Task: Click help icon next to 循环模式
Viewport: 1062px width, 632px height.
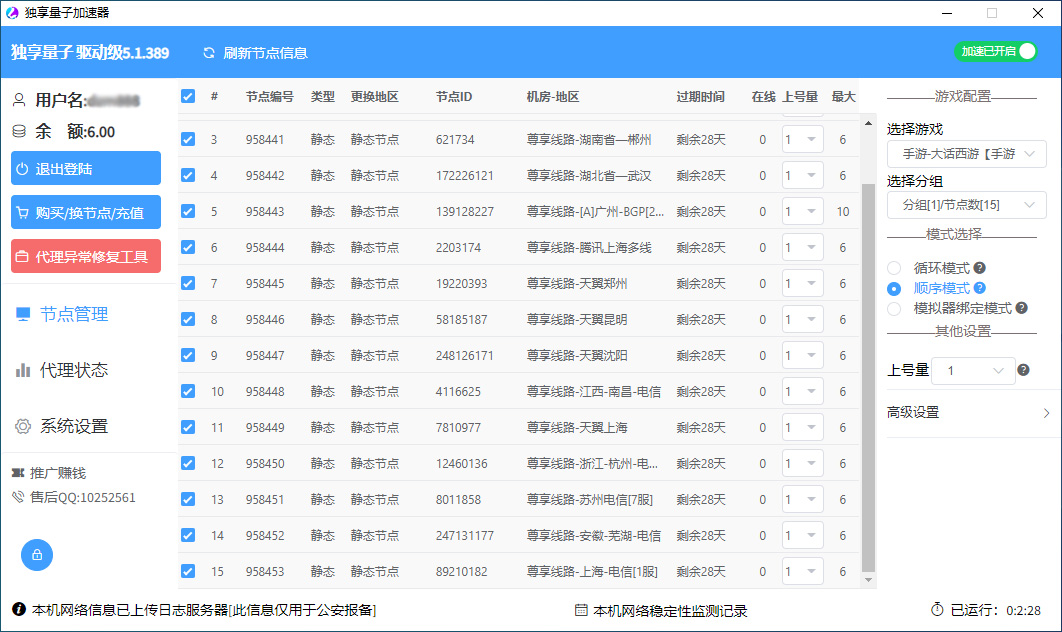Action: [x=979, y=268]
